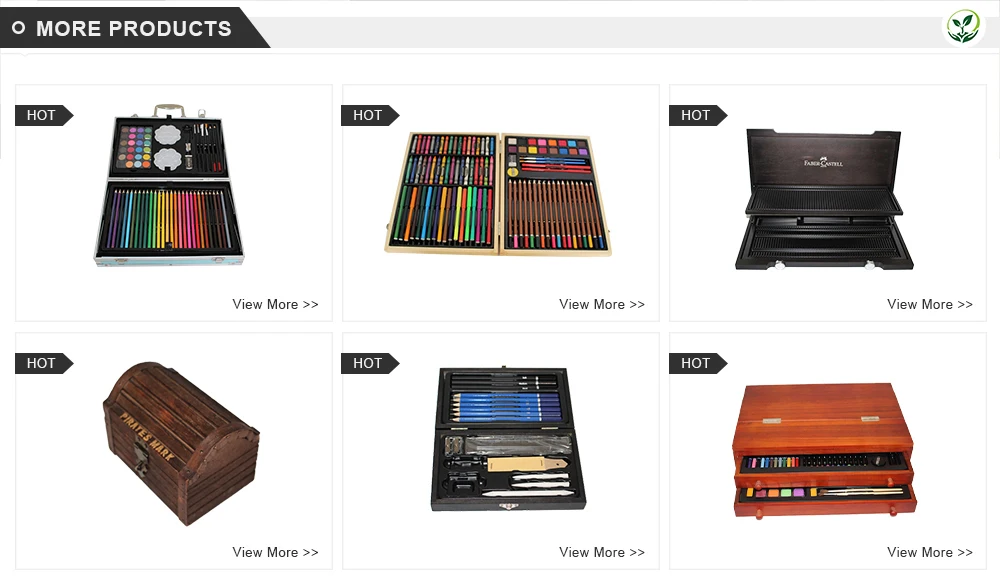Click the green leaf logo icon
The height and width of the screenshot is (584, 1000).
pos(963,27)
